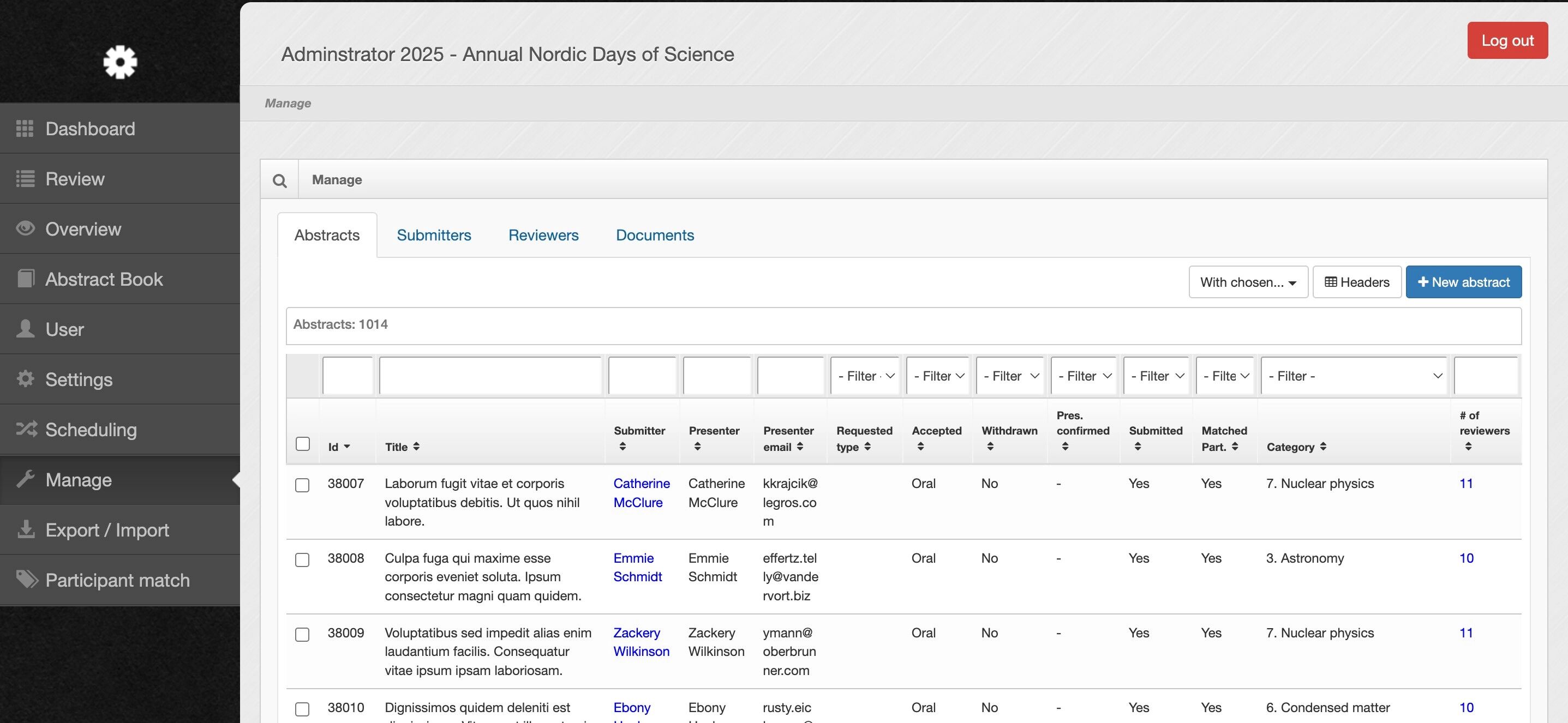Click the Abstract Book icon
The image size is (1568, 723).
[x=25, y=279]
